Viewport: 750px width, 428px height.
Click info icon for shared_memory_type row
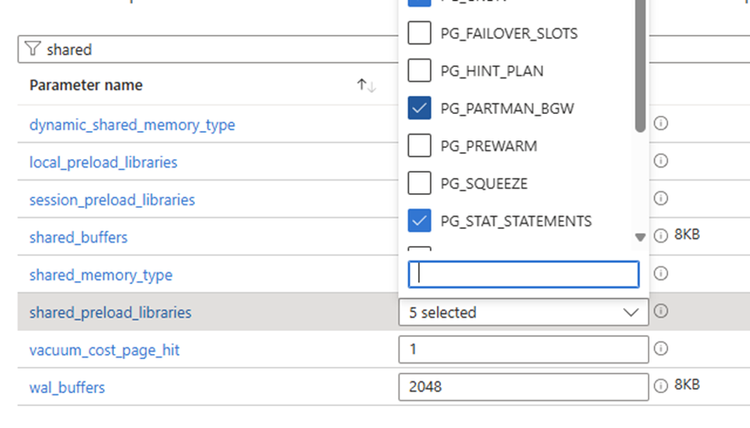[x=660, y=274]
